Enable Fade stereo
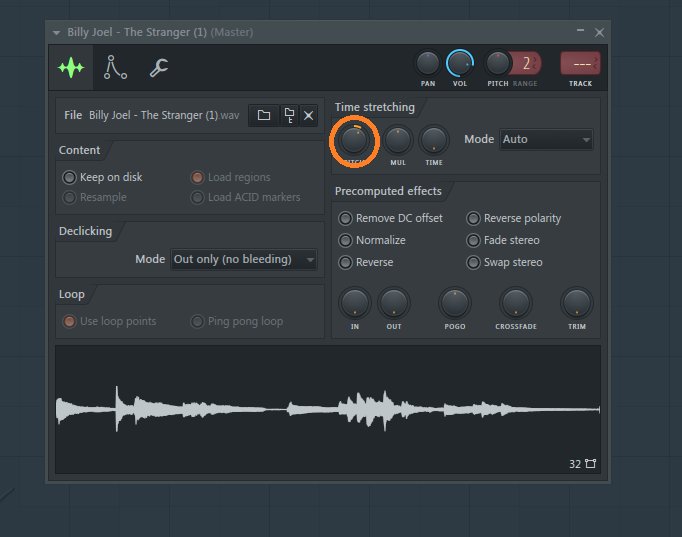Image resolution: width=682 pixels, height=537 pixels. pos(503,240)
